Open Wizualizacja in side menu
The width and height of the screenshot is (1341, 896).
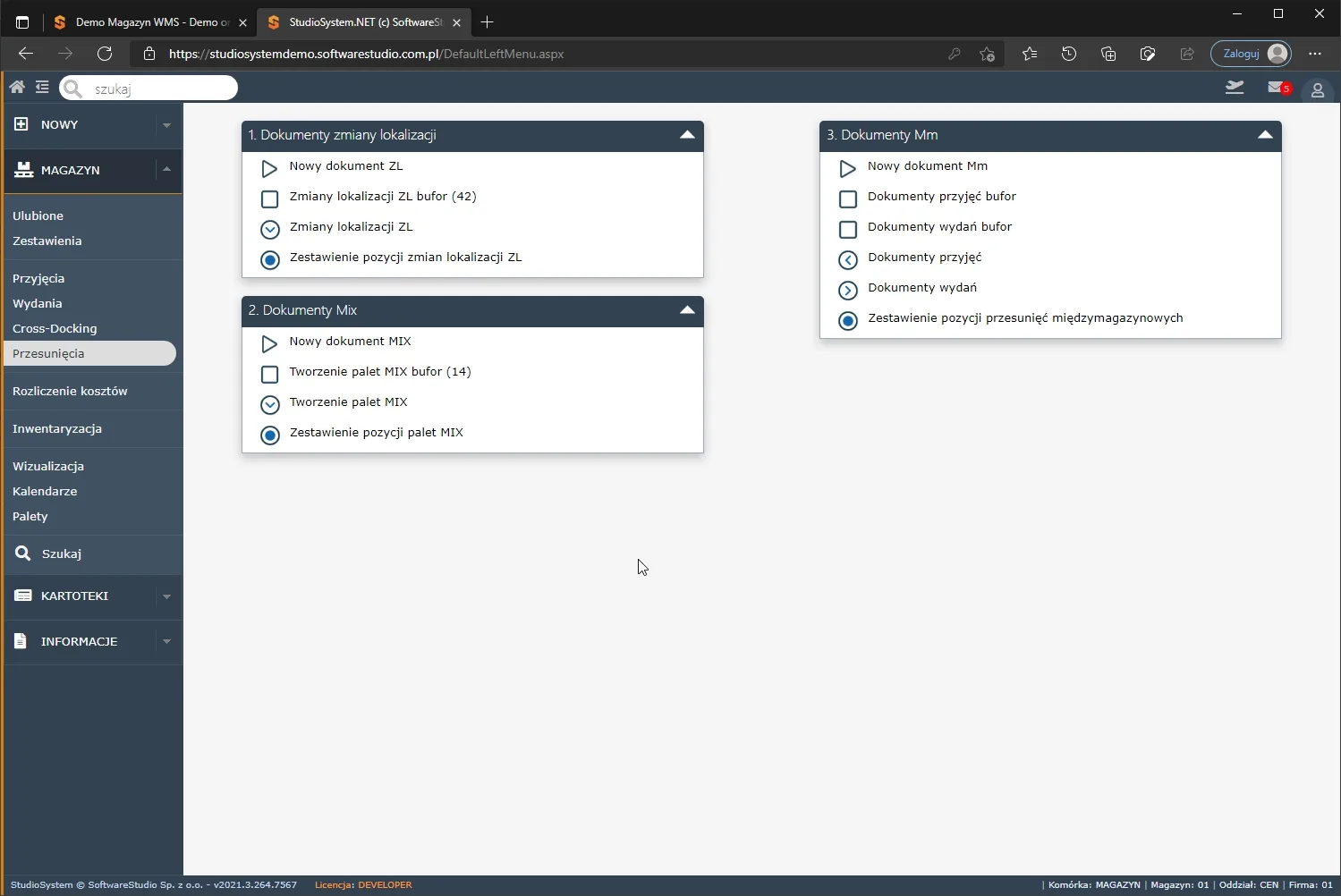pyautogui.click(x=48, y=466)
